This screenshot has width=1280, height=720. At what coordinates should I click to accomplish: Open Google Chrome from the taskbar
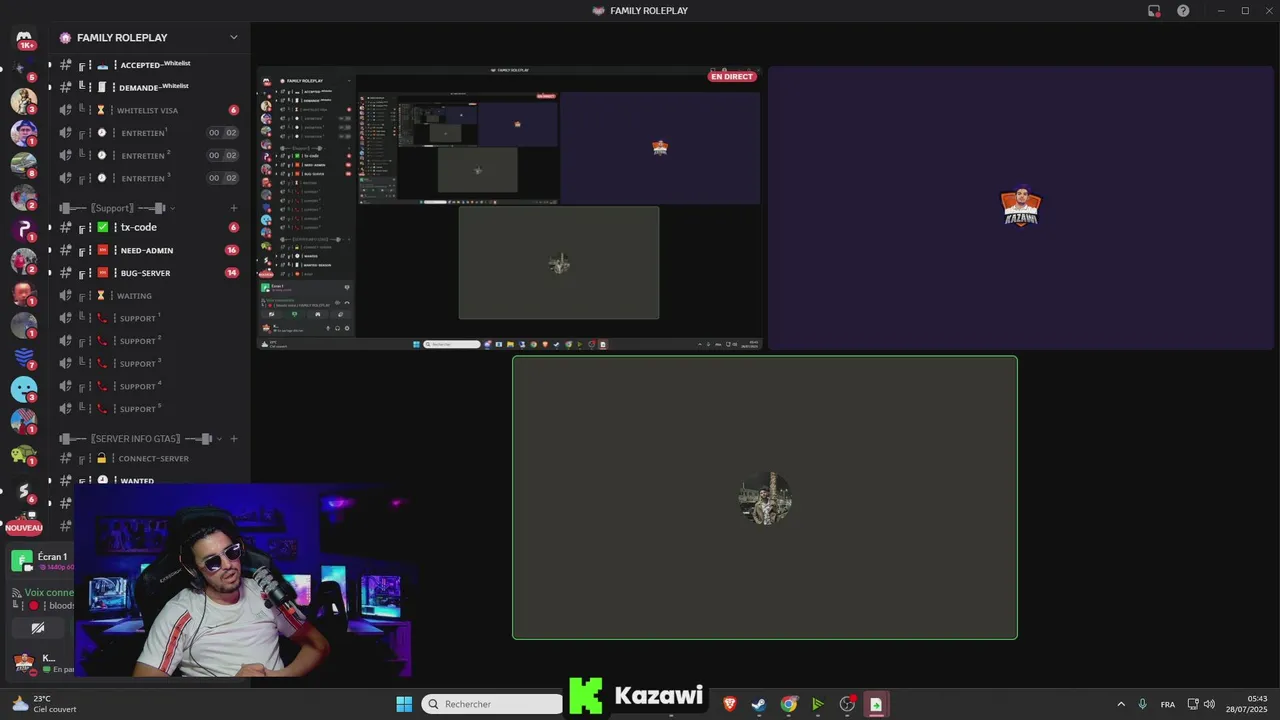[789, 704]
